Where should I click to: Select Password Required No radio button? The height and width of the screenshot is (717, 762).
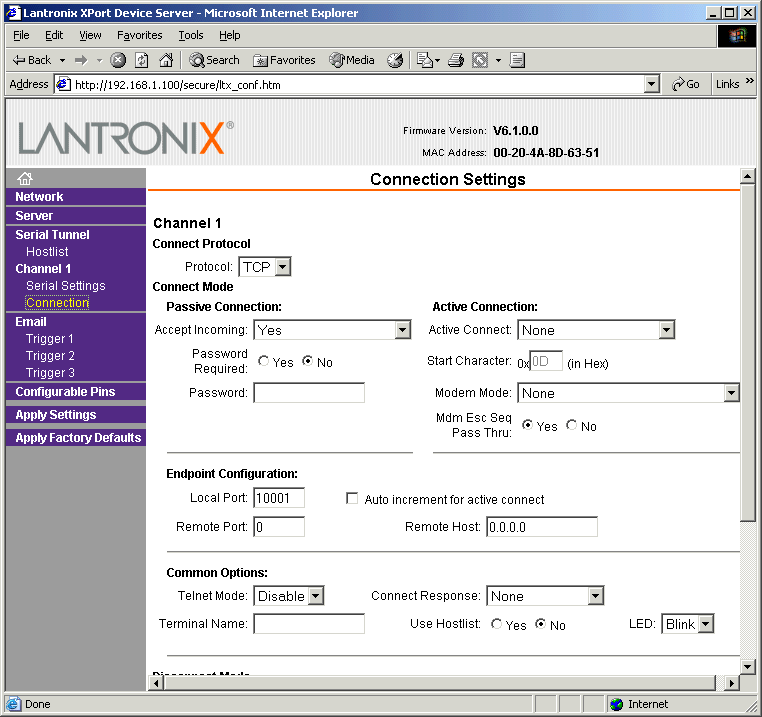[308, 361]
